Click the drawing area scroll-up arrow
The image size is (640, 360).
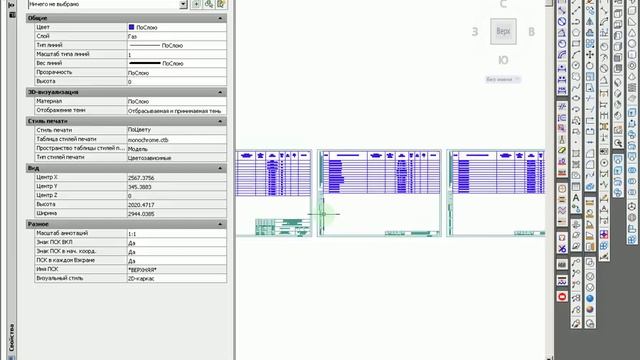pyautogui.click(x=549, y=3)
